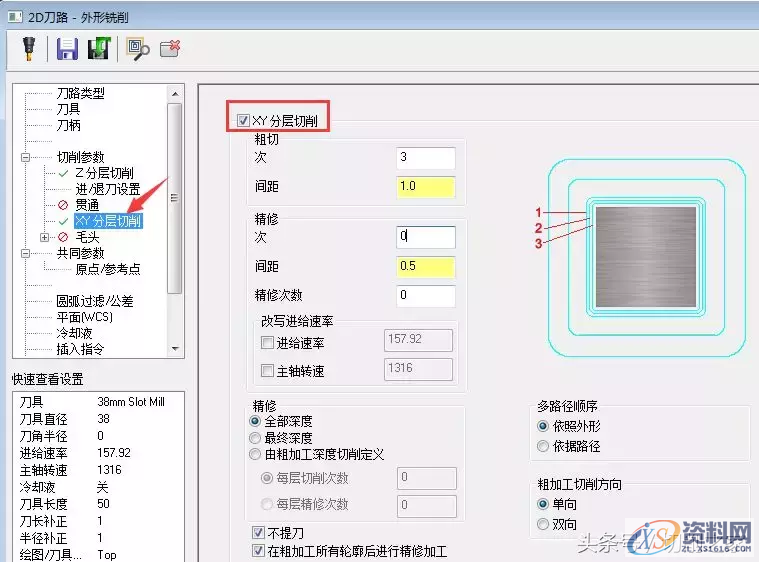Select the 进/退刀设置 tree item
The height and width of the screenshot is (562, 759).
[107, 189]
